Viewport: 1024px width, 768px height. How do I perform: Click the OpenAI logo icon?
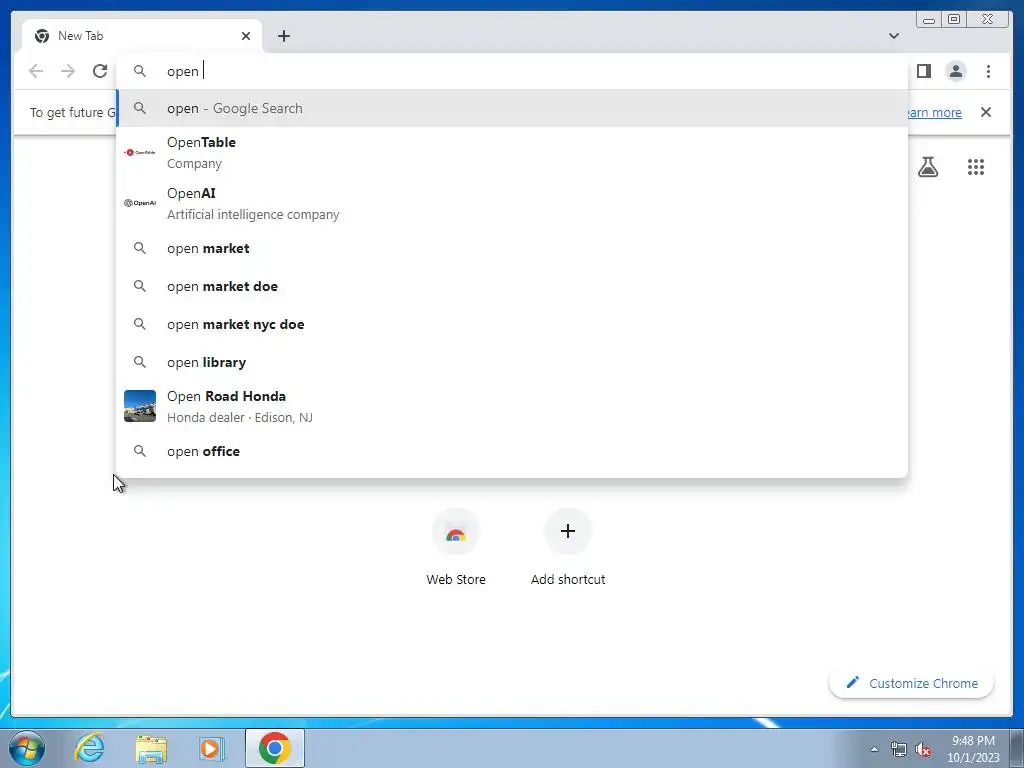pos(140,203)
